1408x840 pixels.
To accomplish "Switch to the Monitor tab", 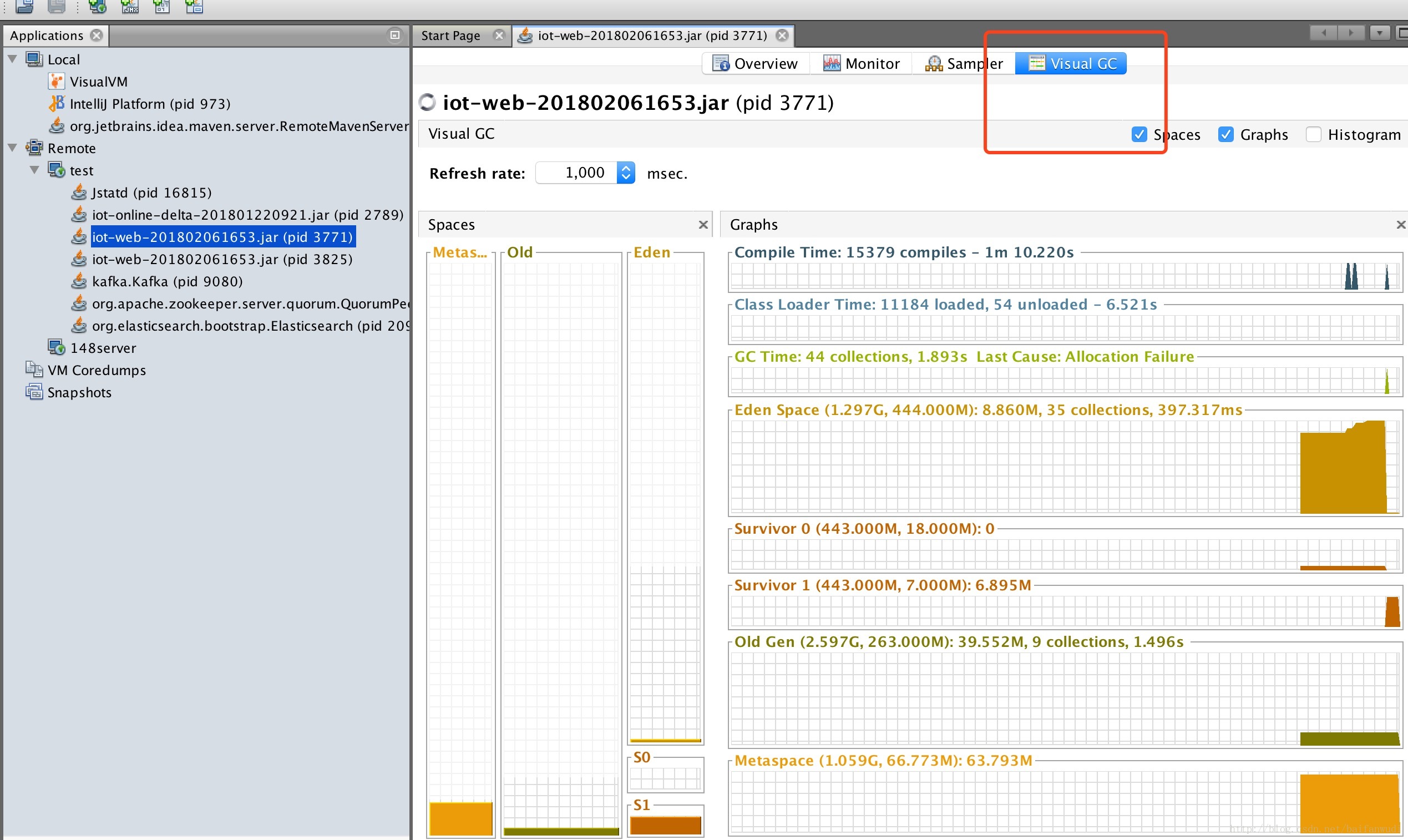I will [867, 63].
